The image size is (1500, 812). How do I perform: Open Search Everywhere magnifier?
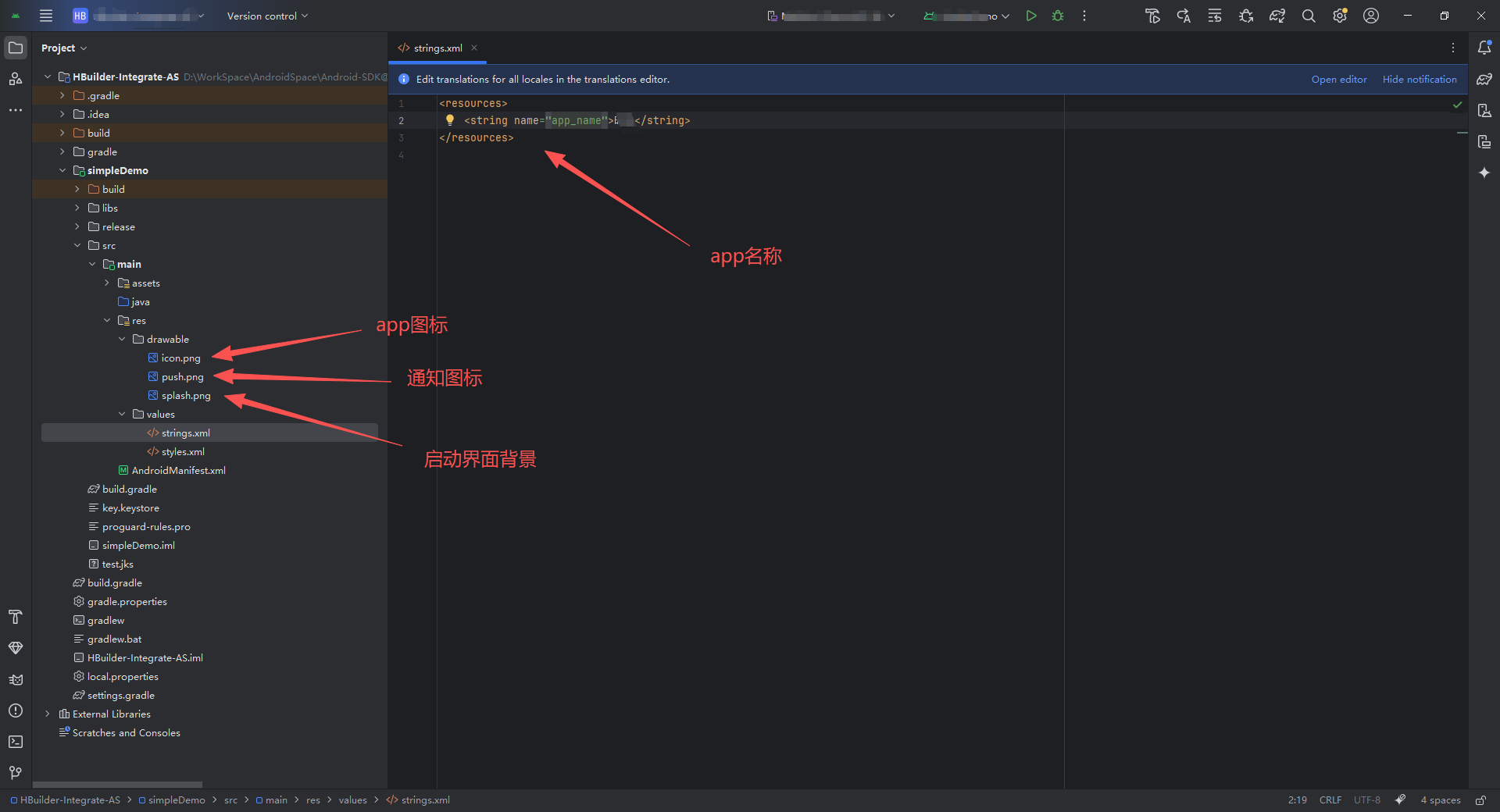(1309, 16)
